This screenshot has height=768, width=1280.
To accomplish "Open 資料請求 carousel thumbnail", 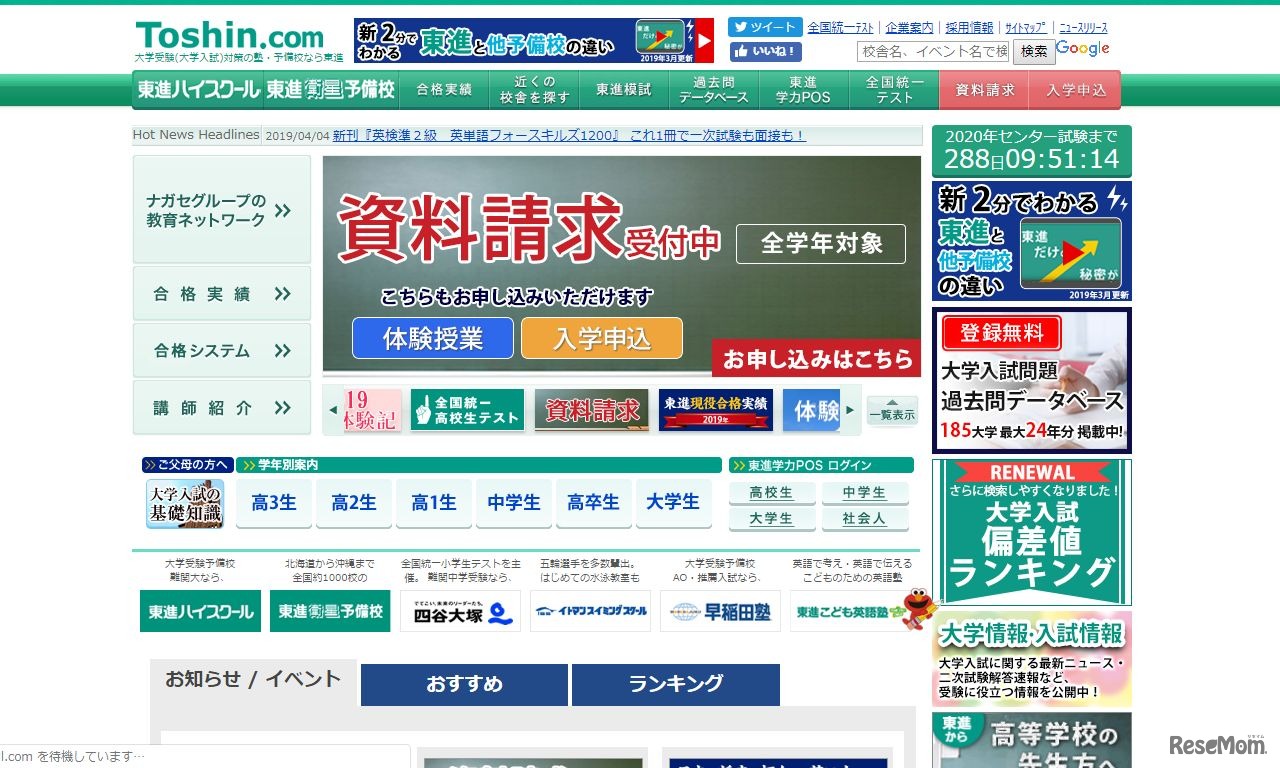I will click(x=591, y=410).
